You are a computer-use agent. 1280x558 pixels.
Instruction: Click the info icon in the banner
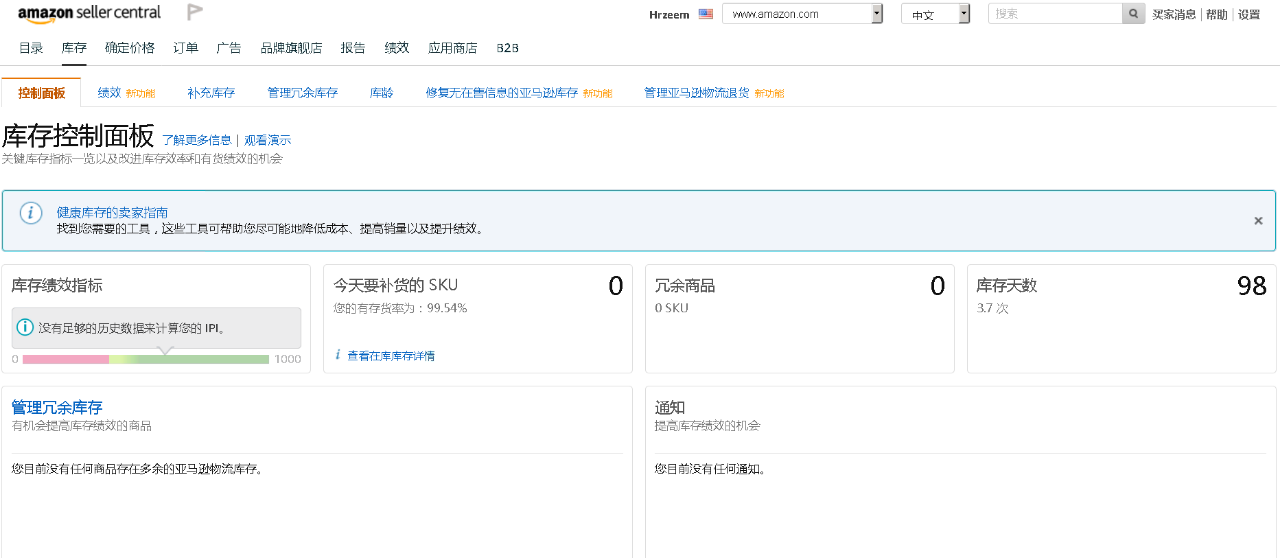point(32,213)
